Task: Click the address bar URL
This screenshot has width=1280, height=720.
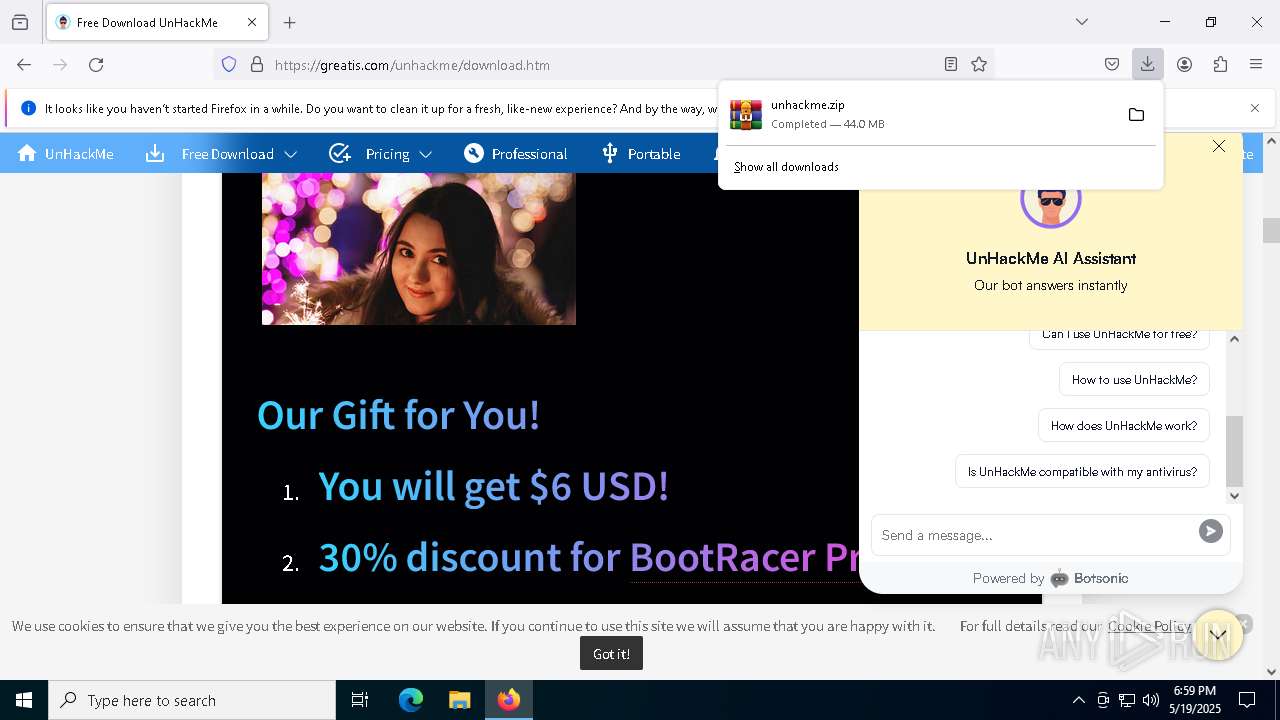Action: click(x=412, y=65)
